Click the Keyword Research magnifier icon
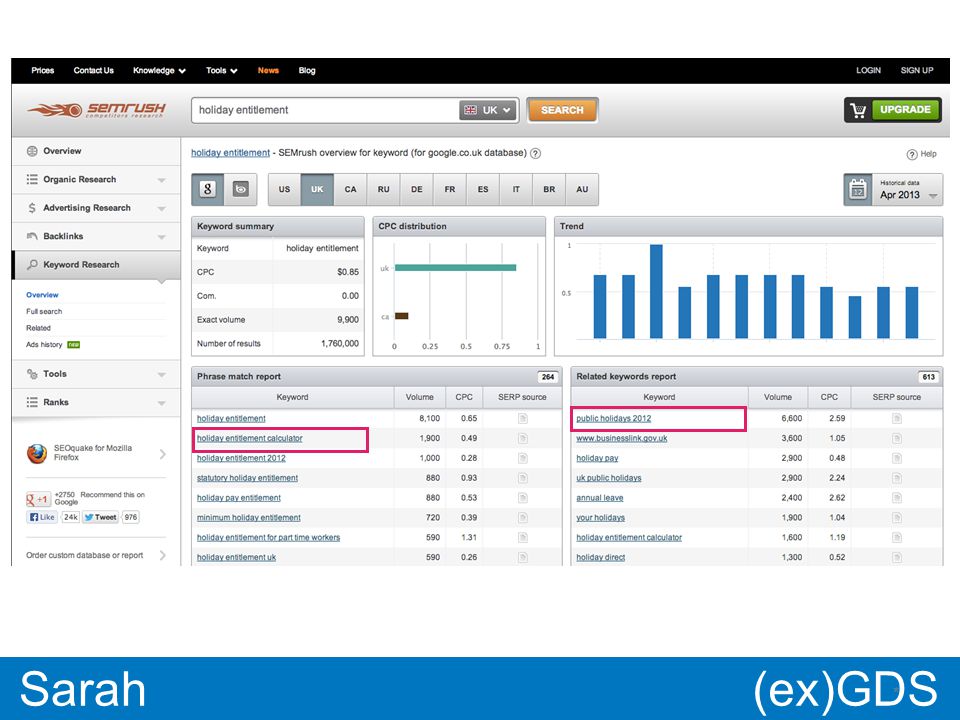Viewport: 960px width, 720px height. (32, 264)
